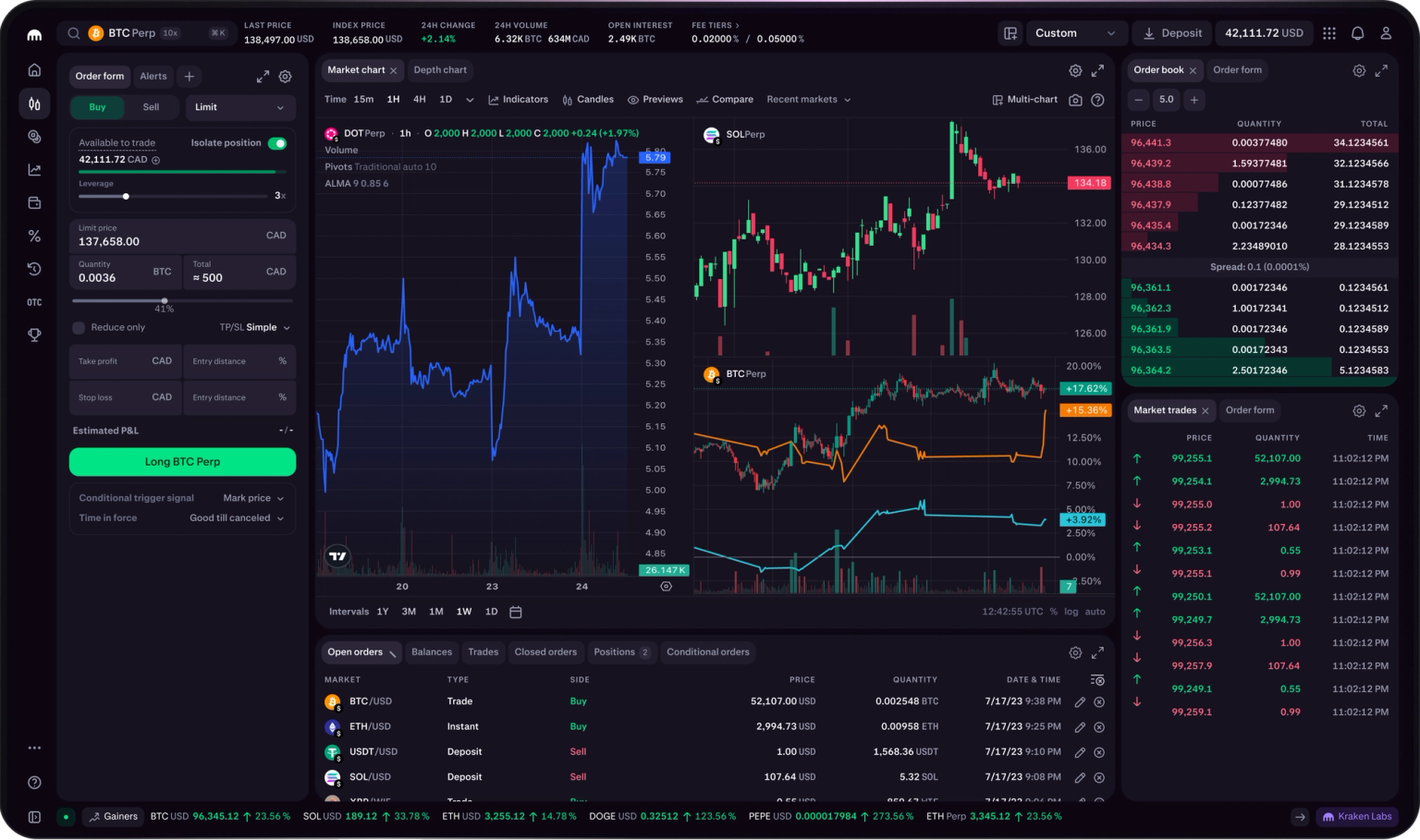Switch to the Depth chart tab

pyautogui.click(x=440, y=70)
